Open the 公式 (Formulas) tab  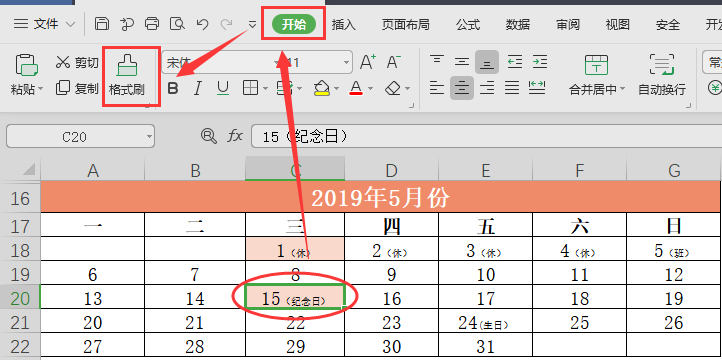tap(468, 24)
